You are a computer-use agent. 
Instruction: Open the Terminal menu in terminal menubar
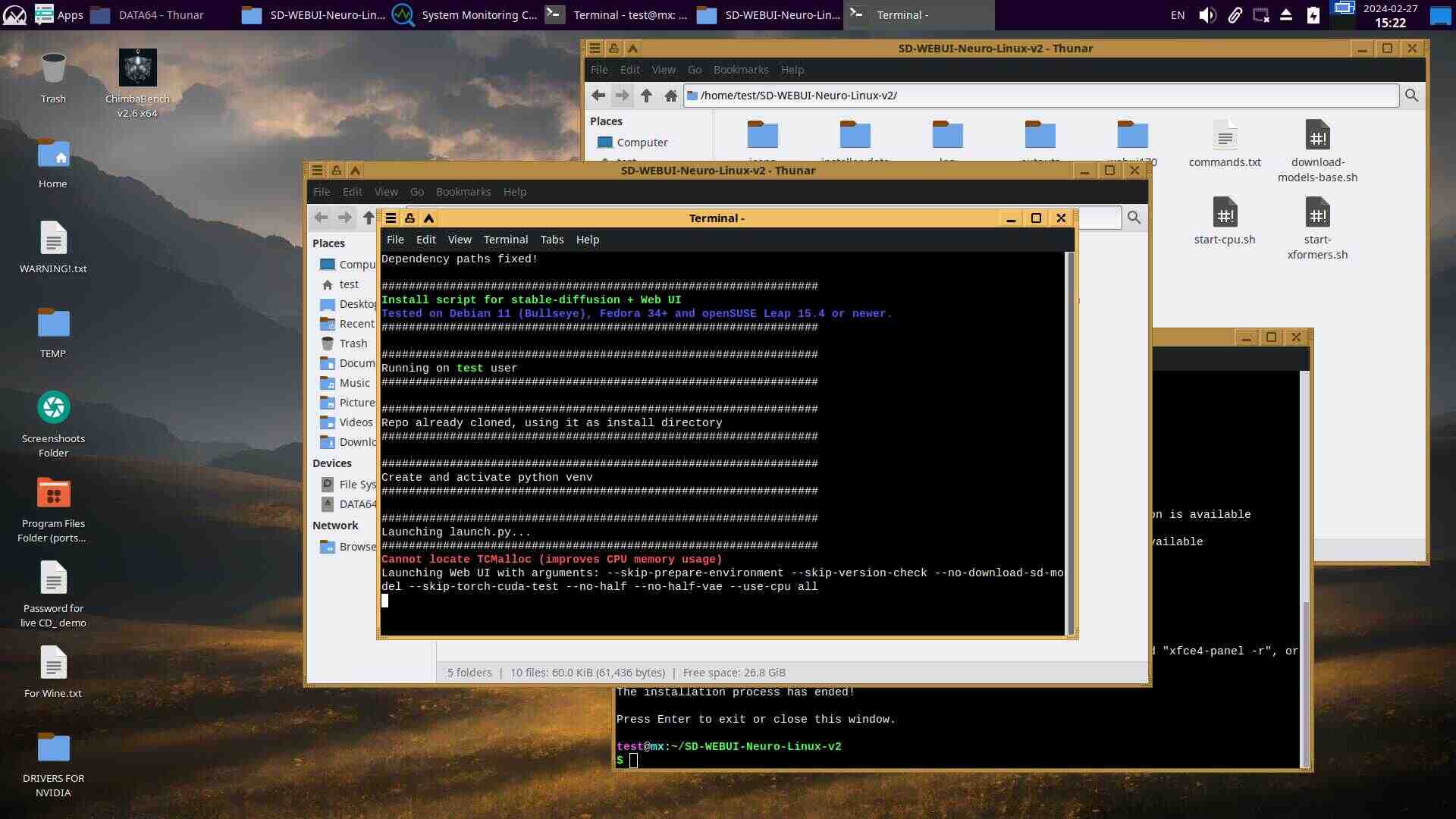[505, 240]
